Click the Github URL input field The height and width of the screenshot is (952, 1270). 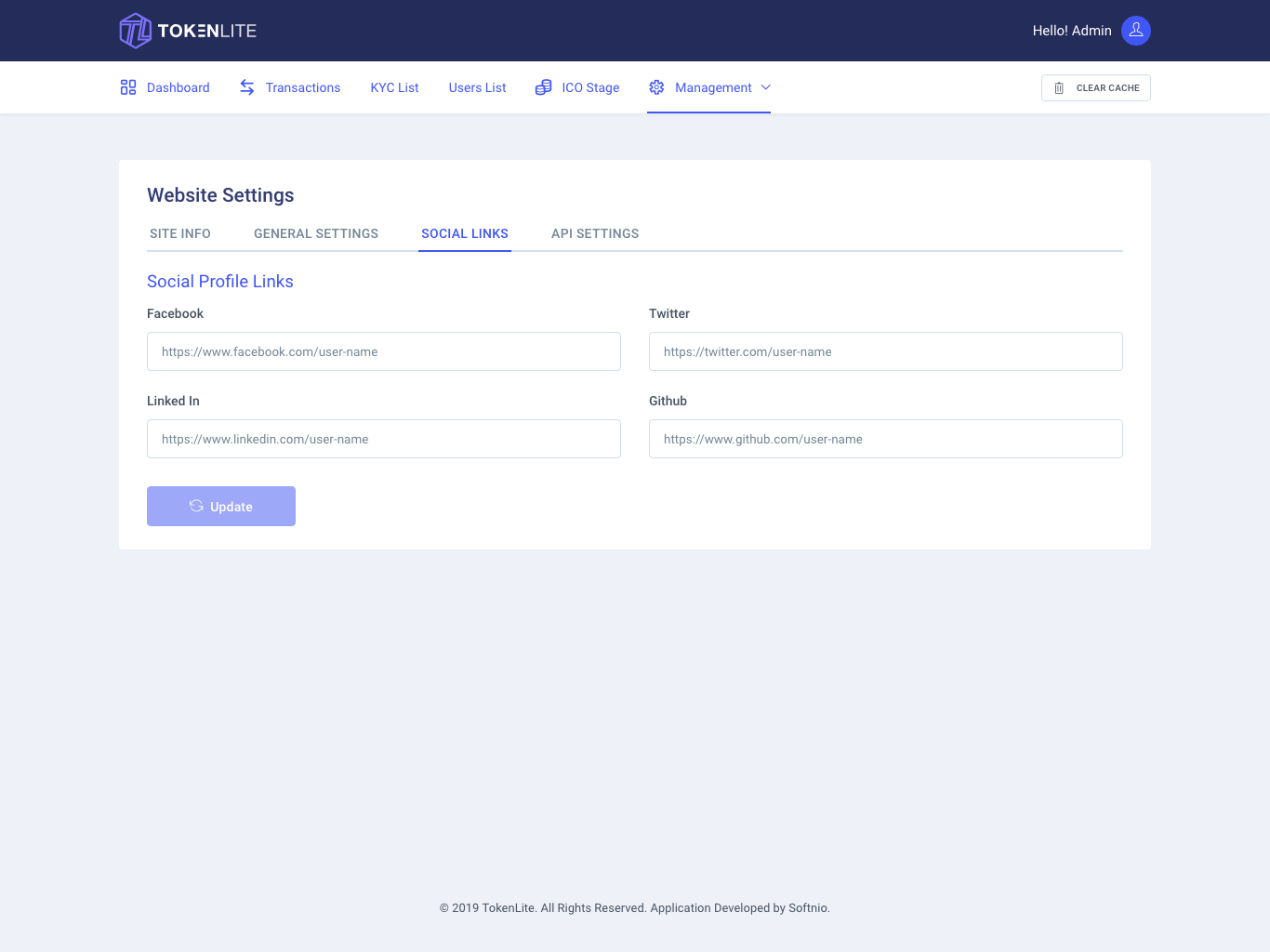coord(885,439)
